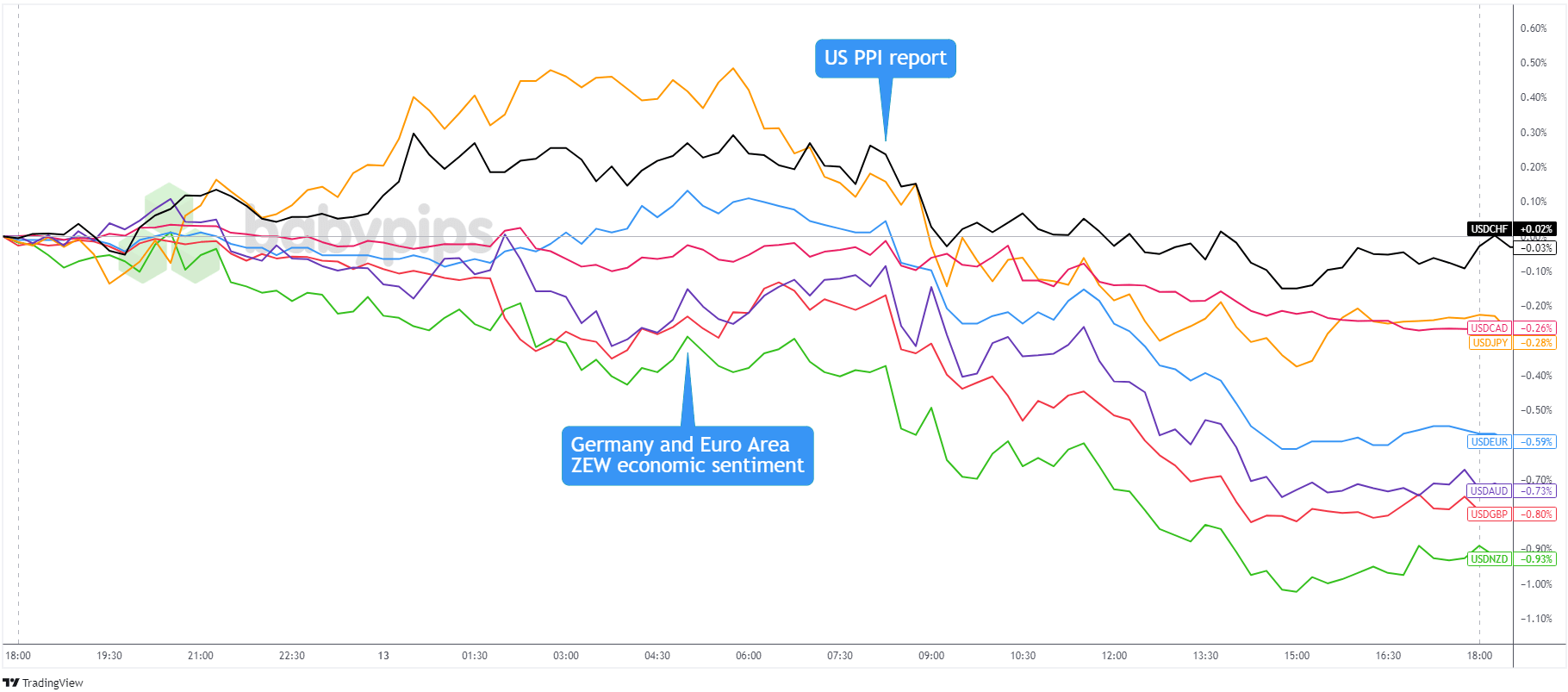
Task: Click the US PPI report callout
Action: click(x=885, y=59)
